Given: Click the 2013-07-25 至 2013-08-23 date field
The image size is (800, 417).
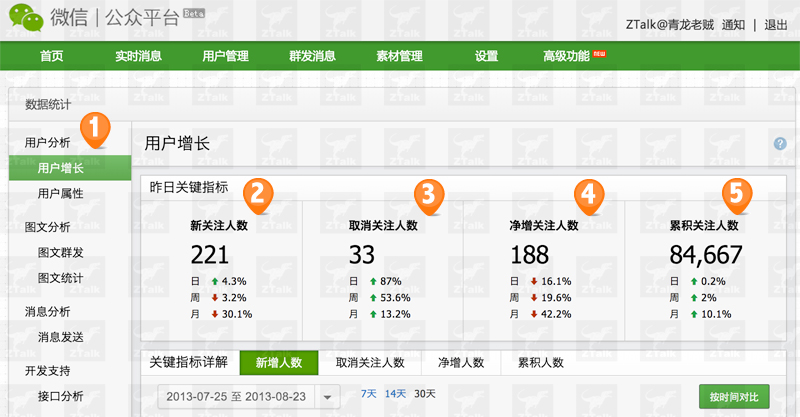Looking at the screenshot, I should 237,397.
